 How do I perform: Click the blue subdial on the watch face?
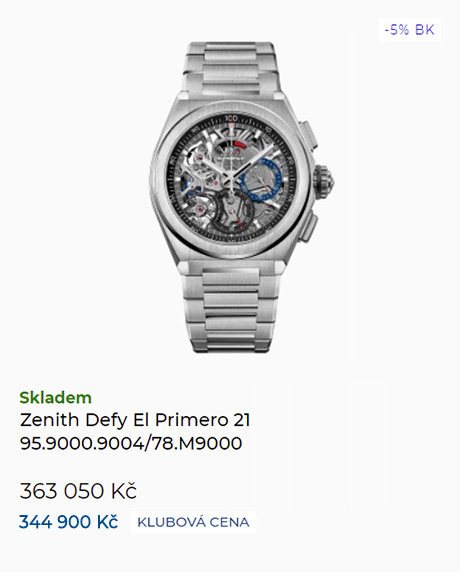tap(261, 179)
